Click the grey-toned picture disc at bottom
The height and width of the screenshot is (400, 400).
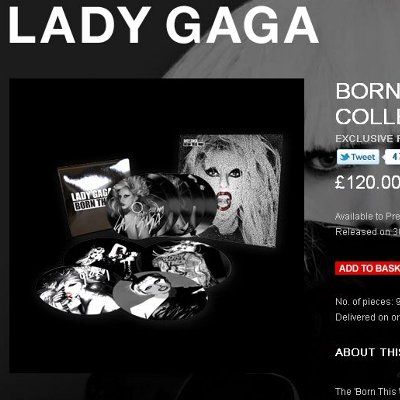coord(160,296)
